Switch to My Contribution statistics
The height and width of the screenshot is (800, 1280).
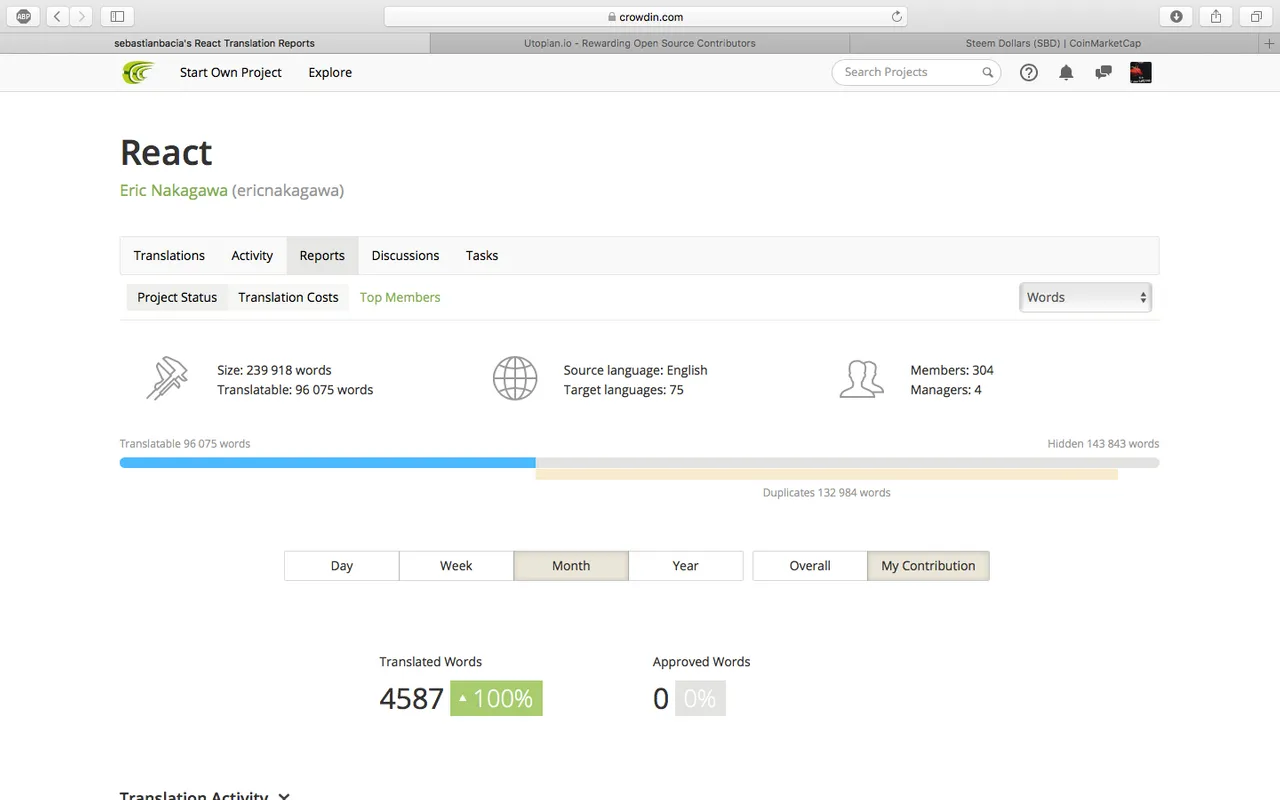pyautogui.click(x=928, y=566)
